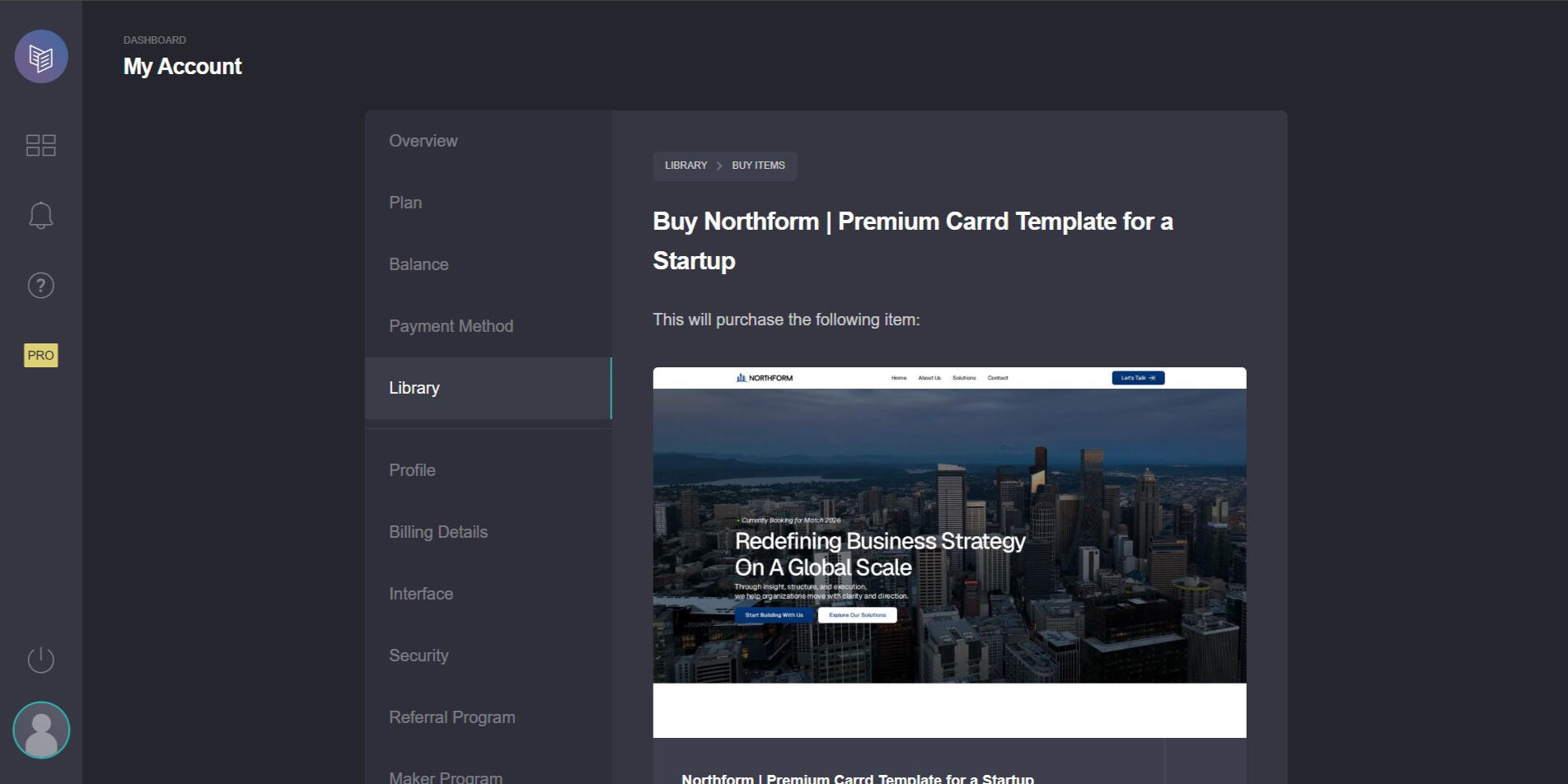Click the 'My Account' page title
Image resolution: width=1568 pixels, height=784 pixels.
coord(182,67)
